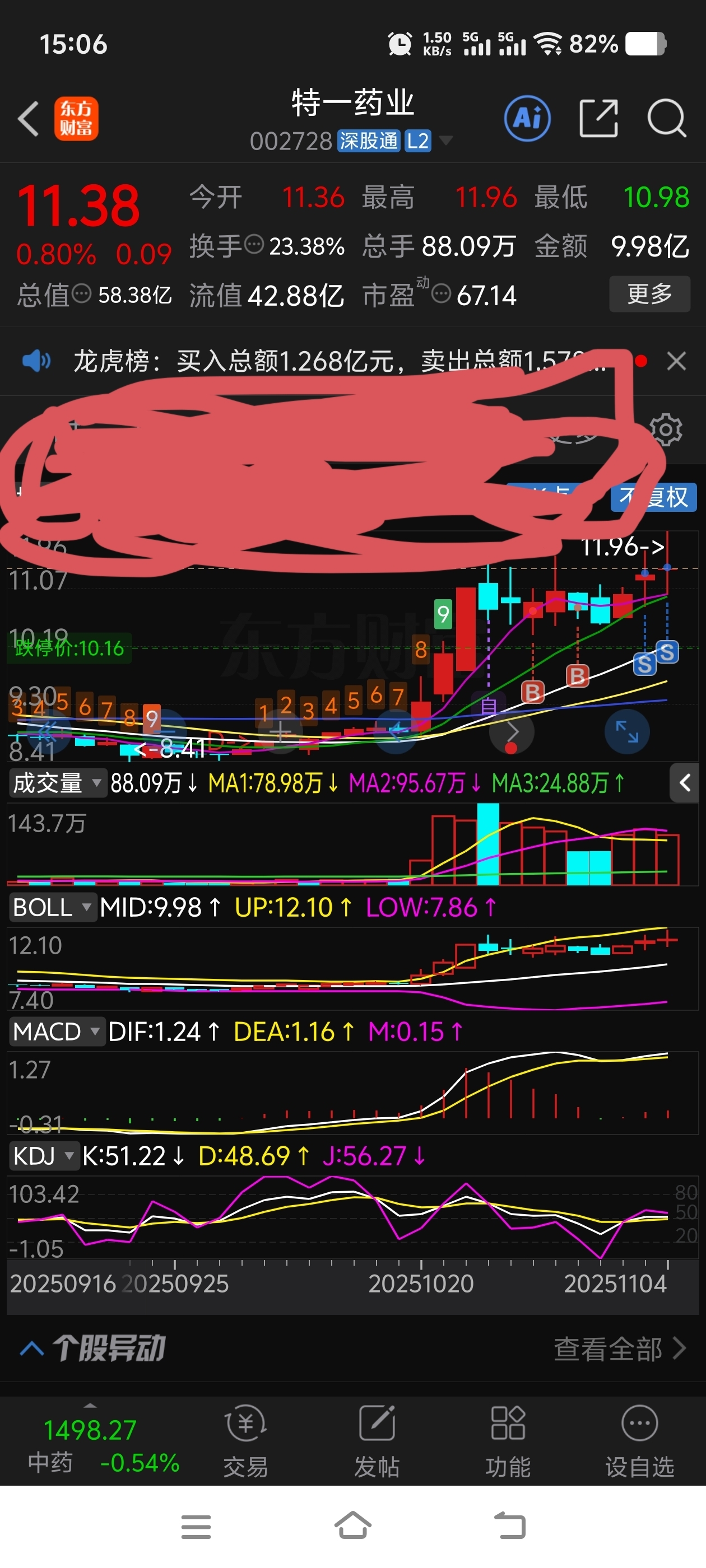Open 查看全部 to view all

pyautogui.click(x=620, y=1349)
